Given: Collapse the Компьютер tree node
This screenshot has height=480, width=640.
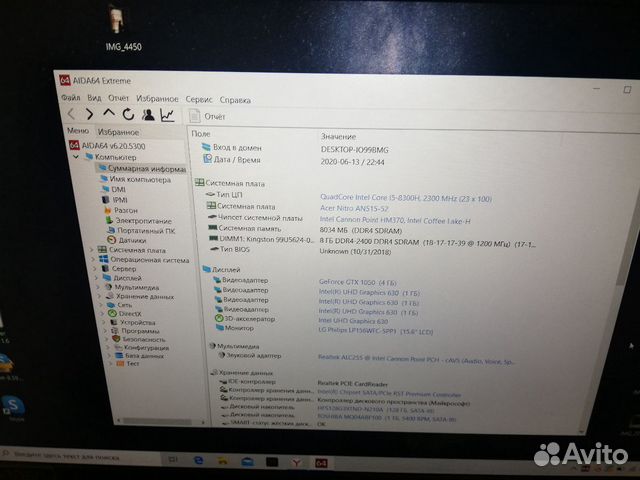Looking at the screenshot, I should tap(76, 157).
